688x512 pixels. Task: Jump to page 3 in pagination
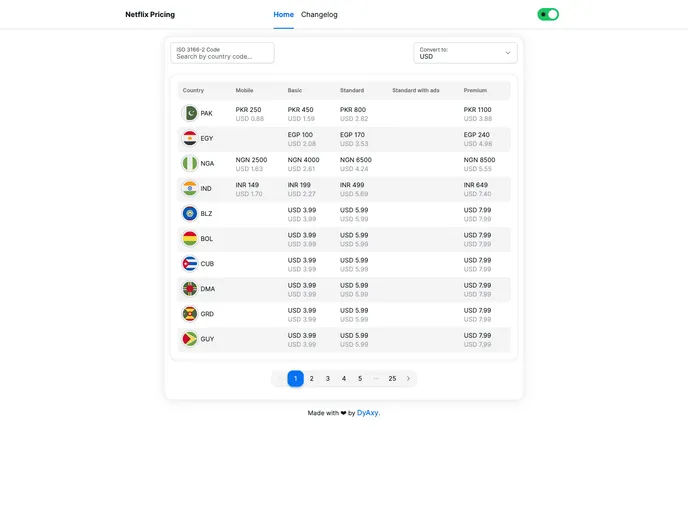click(x=328, y=379)
